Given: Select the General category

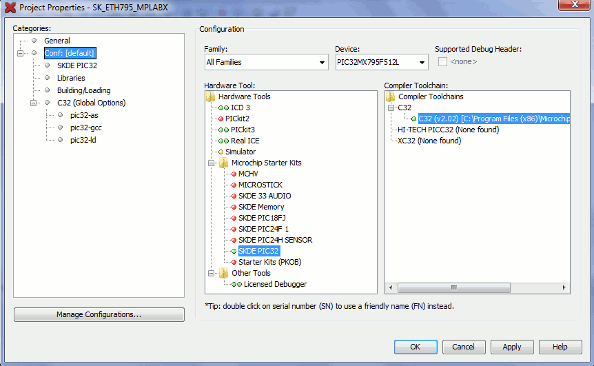Looking at the screenshot, I should coord(57,41).
